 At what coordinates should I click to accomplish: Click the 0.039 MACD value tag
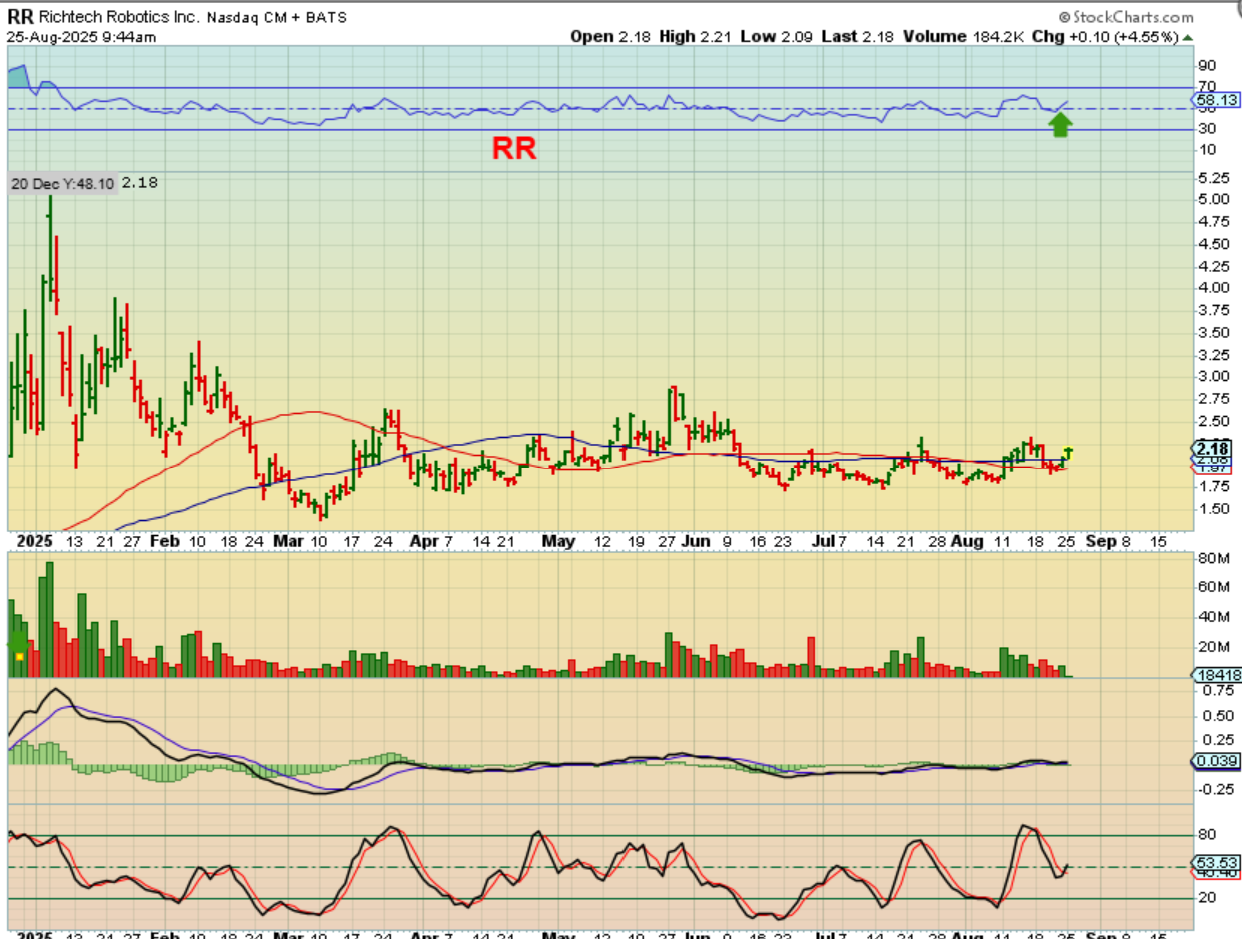point(1217,761)
